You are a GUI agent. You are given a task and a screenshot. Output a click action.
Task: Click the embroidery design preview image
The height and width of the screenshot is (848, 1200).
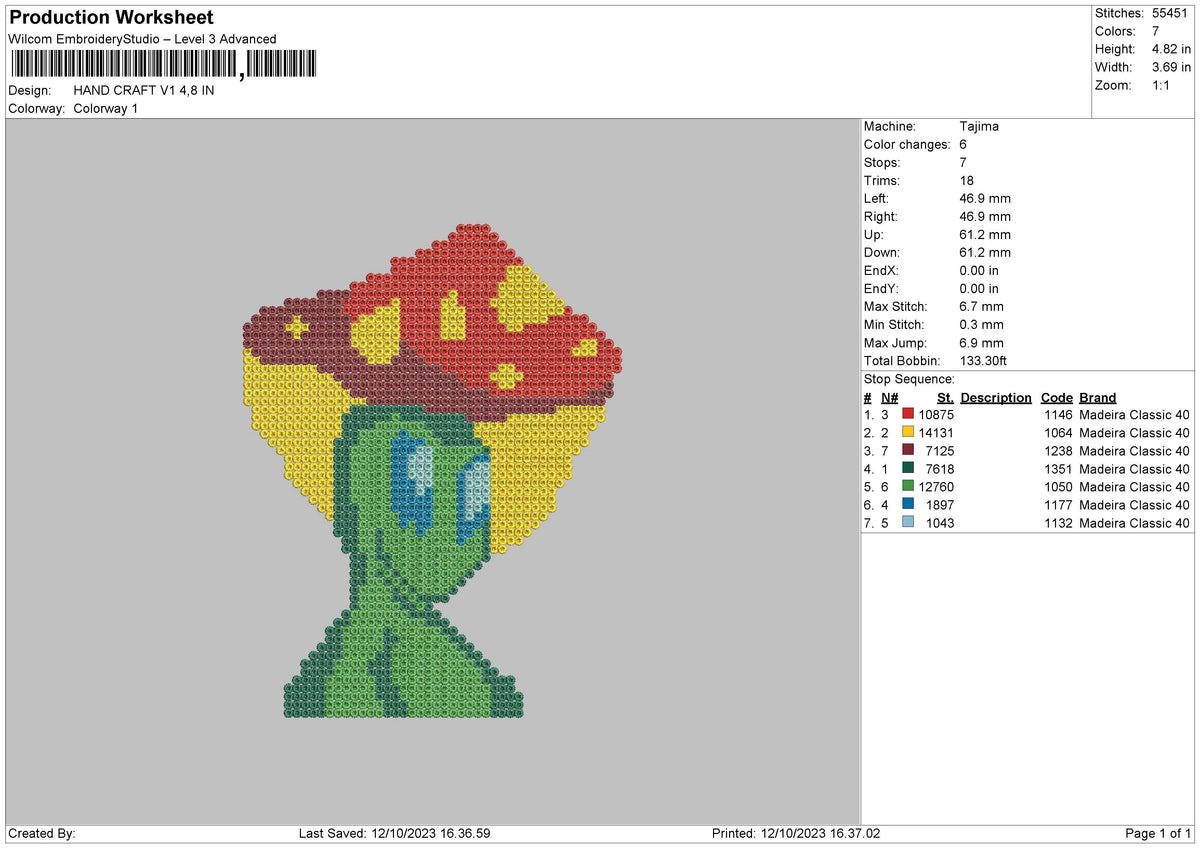pyautogui.click(x=433, y=471)
